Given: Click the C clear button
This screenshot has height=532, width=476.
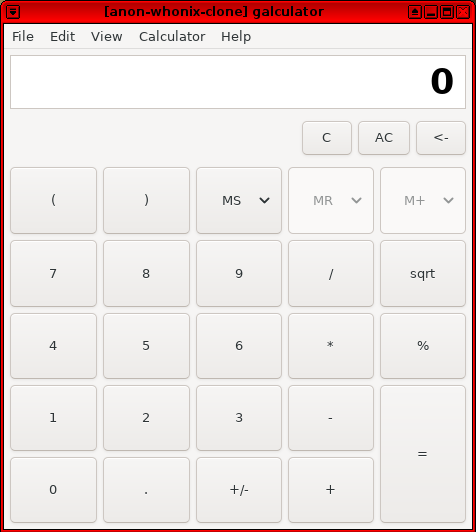Looking at the screenshot, I should pos(327,138).
